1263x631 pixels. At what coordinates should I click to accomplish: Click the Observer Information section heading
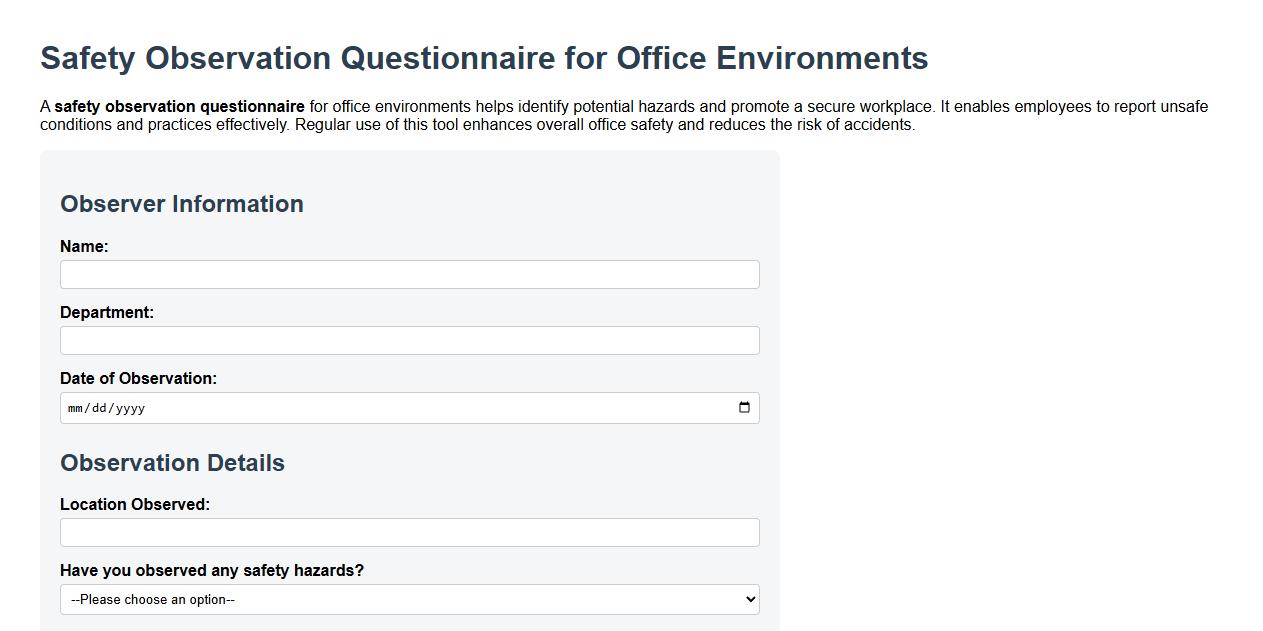(x=182, y=204)
